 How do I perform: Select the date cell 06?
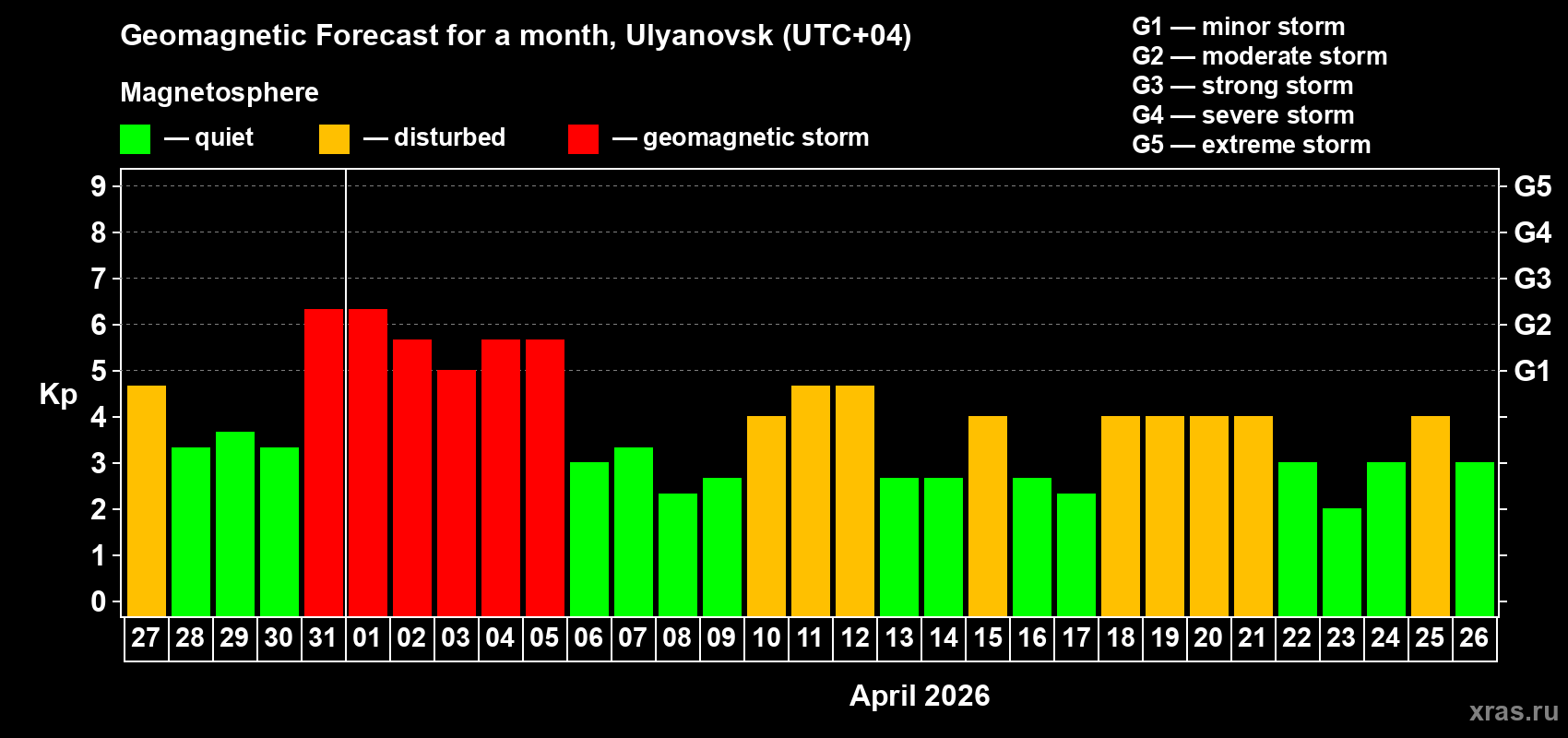click(x=588, y=638)
